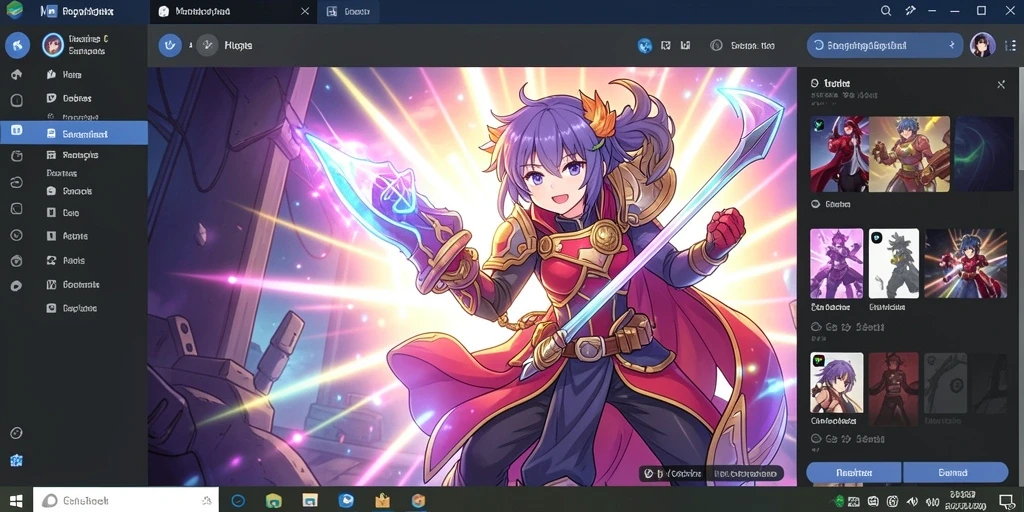
Task: Open the blue circle icon right of taskbar search
Action: point(238,501)
